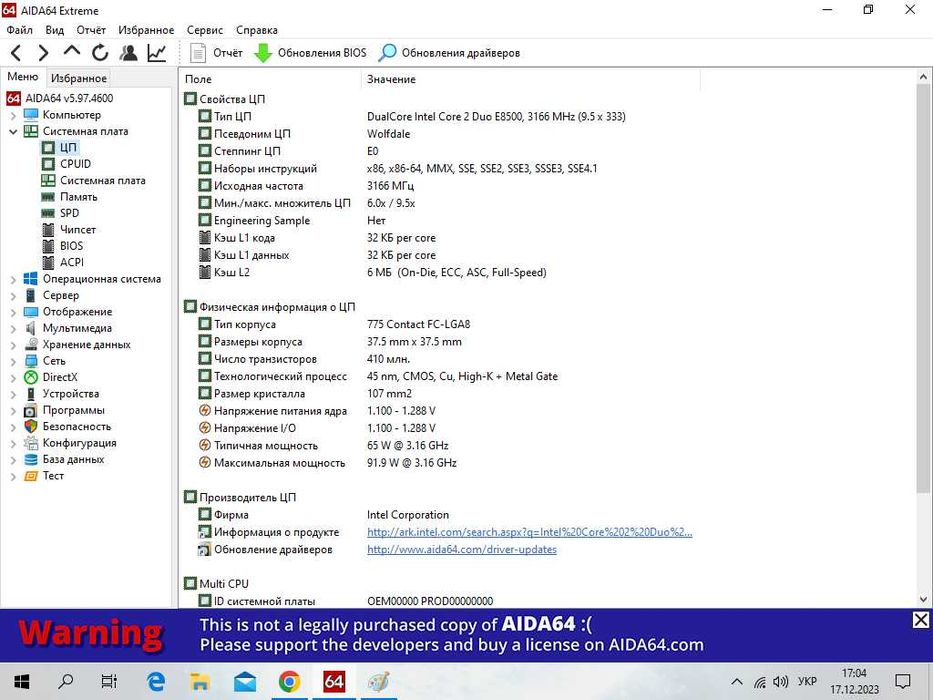Click the УКР keyboard language indicator

tap(807, 682)
